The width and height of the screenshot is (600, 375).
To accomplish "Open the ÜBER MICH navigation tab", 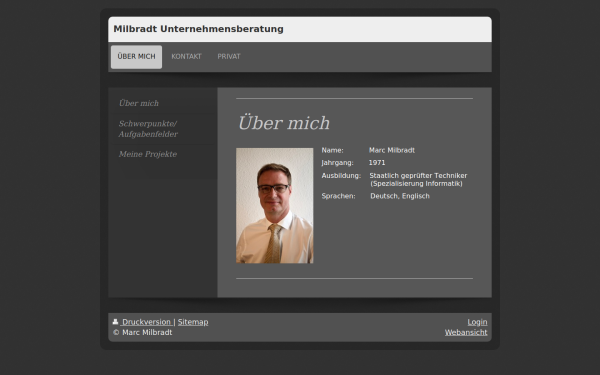I will point(136,57).
